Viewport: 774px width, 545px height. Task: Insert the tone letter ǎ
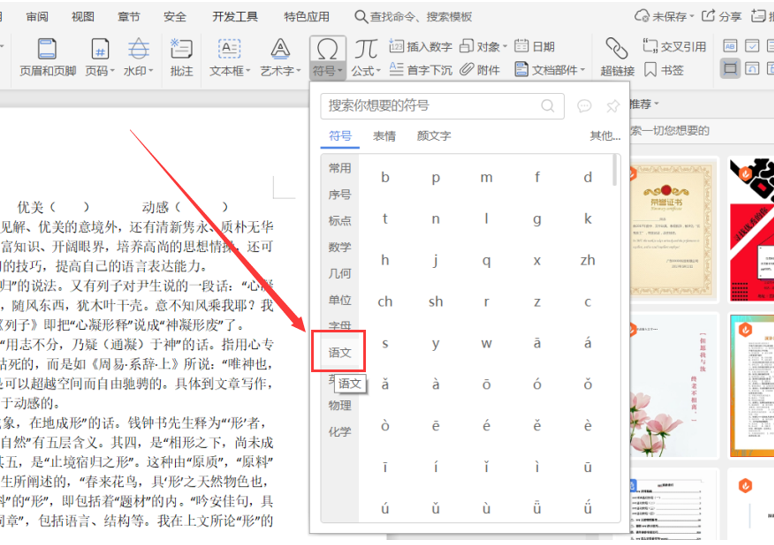point(385,385)
